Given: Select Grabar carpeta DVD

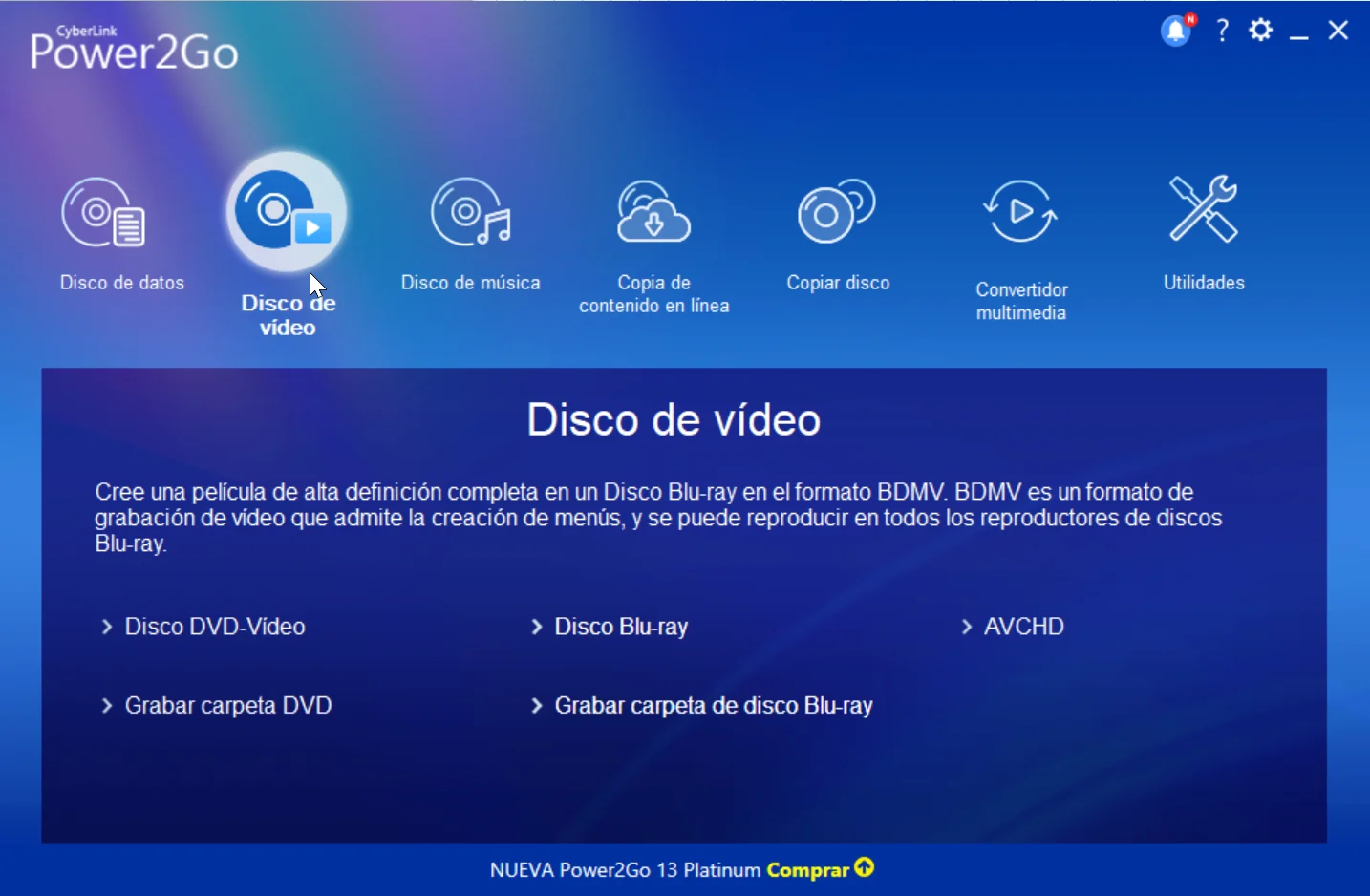Looking at the screenshot, I should [x=227, y=705].
